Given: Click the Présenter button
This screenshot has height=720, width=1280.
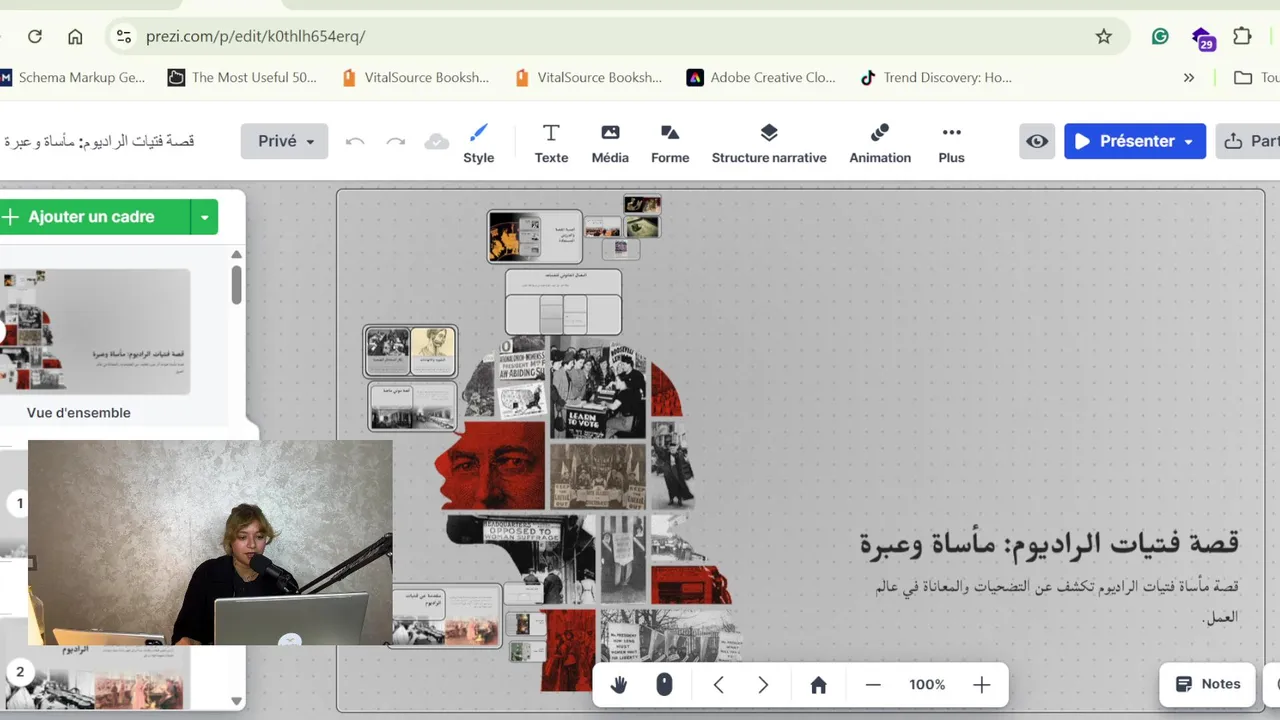Looking at the screenshot, I should (1124, 141).
